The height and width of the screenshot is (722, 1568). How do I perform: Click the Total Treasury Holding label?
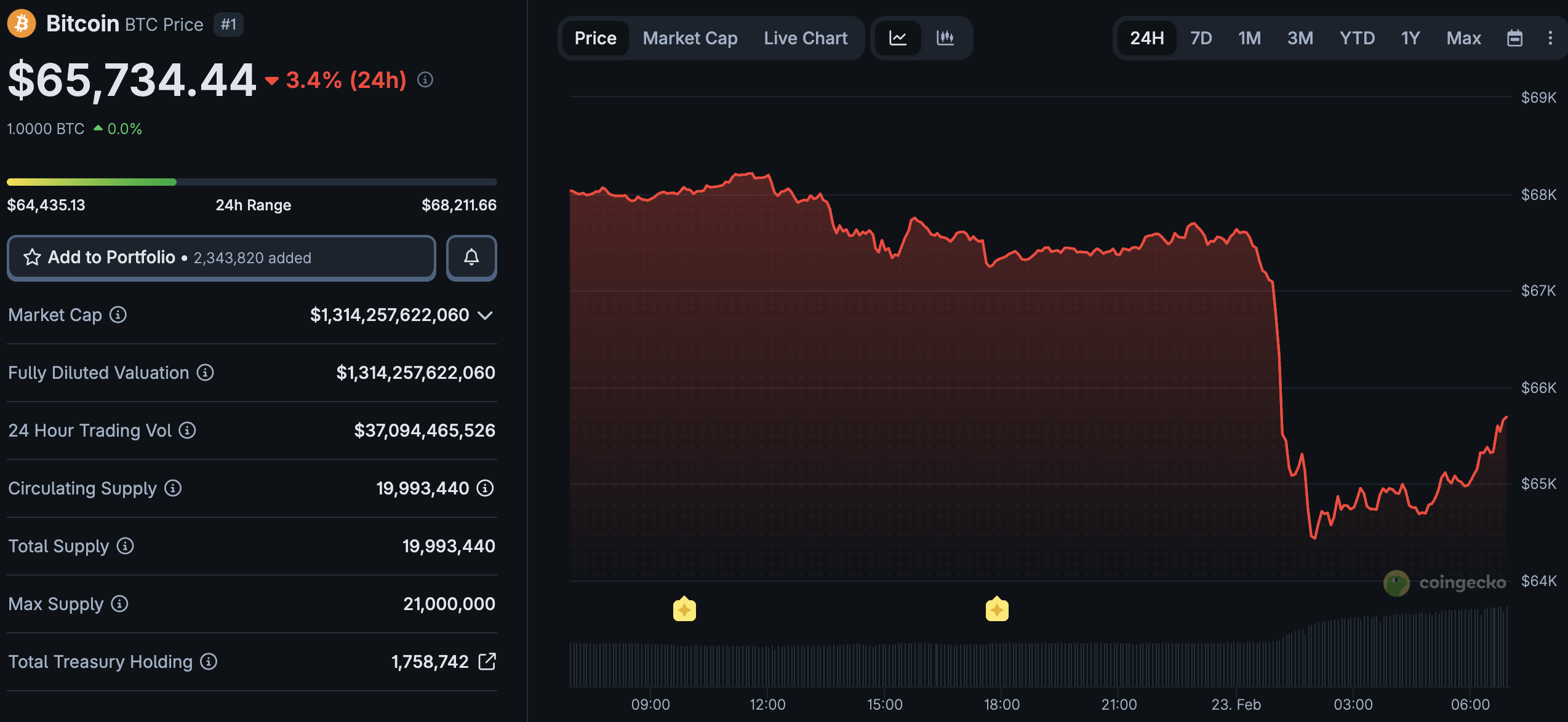coord(100,662)
